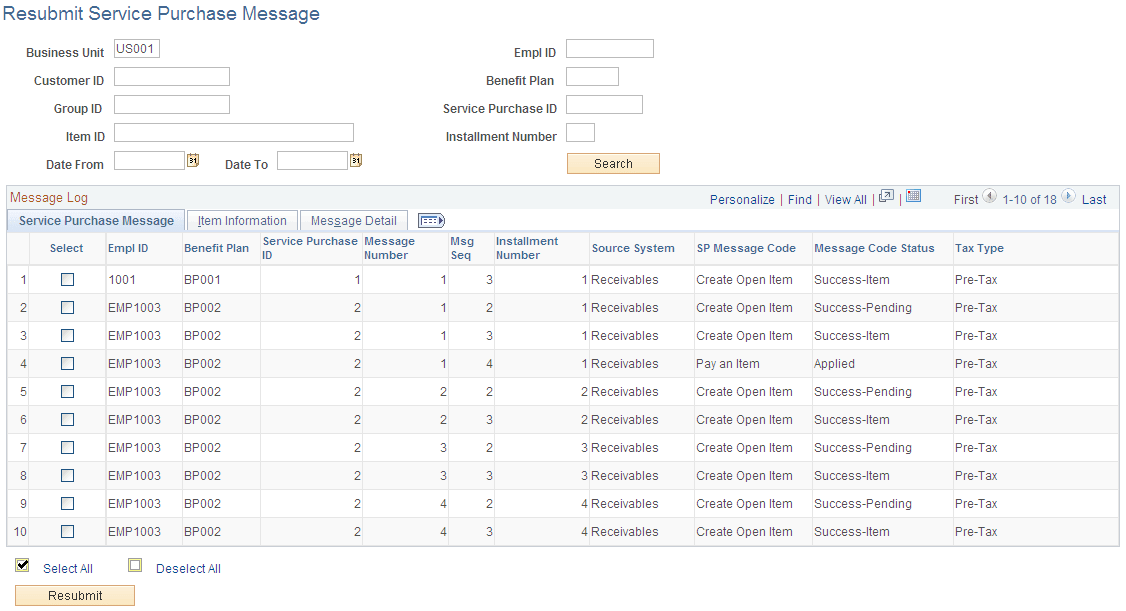The image size is (1126, 611).
Task: Show all grid tab columns at once
Action: 430,220
